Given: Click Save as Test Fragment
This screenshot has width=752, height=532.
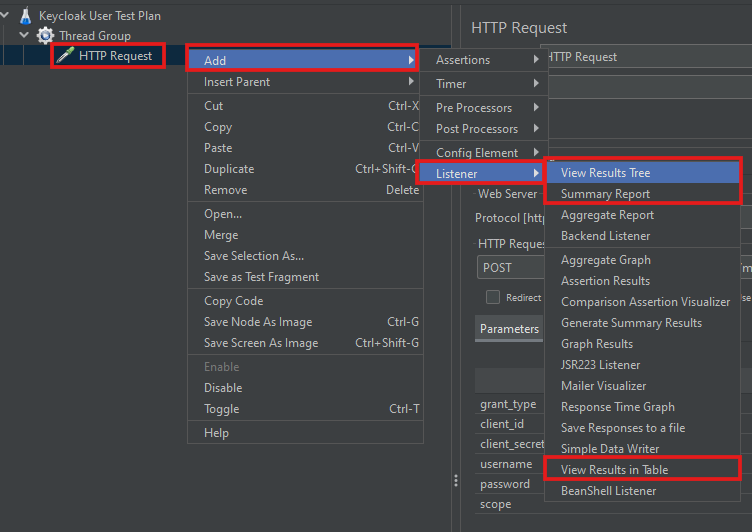Looking at the screenshot, I should 303,277.
